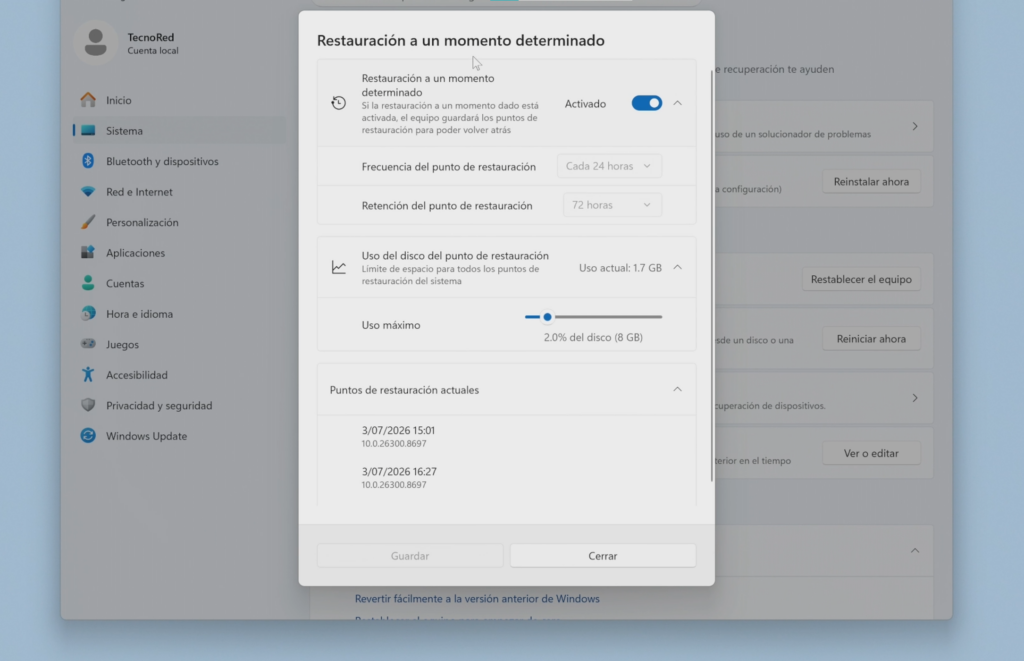Open the 72 horas retention dropdown
The height and width of the screenshot is (661, 1024).
[612, 205]
